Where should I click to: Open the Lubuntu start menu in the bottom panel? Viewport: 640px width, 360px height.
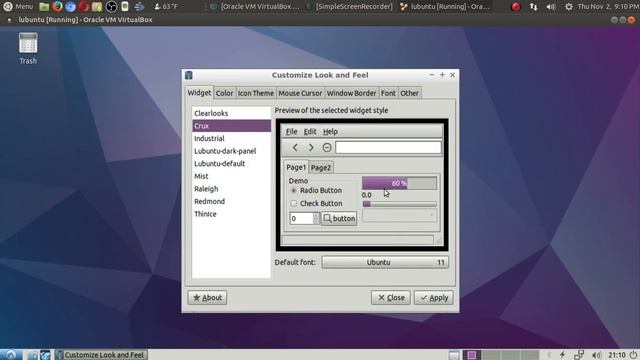(x=11, y=355)
